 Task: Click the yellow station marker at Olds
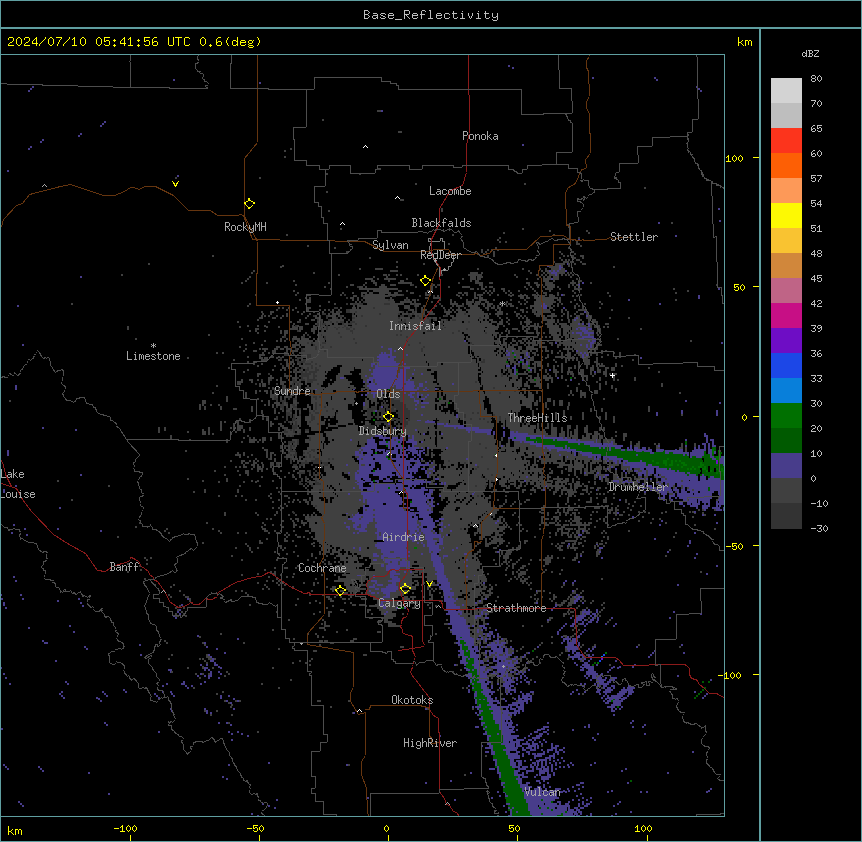[388, 417]
